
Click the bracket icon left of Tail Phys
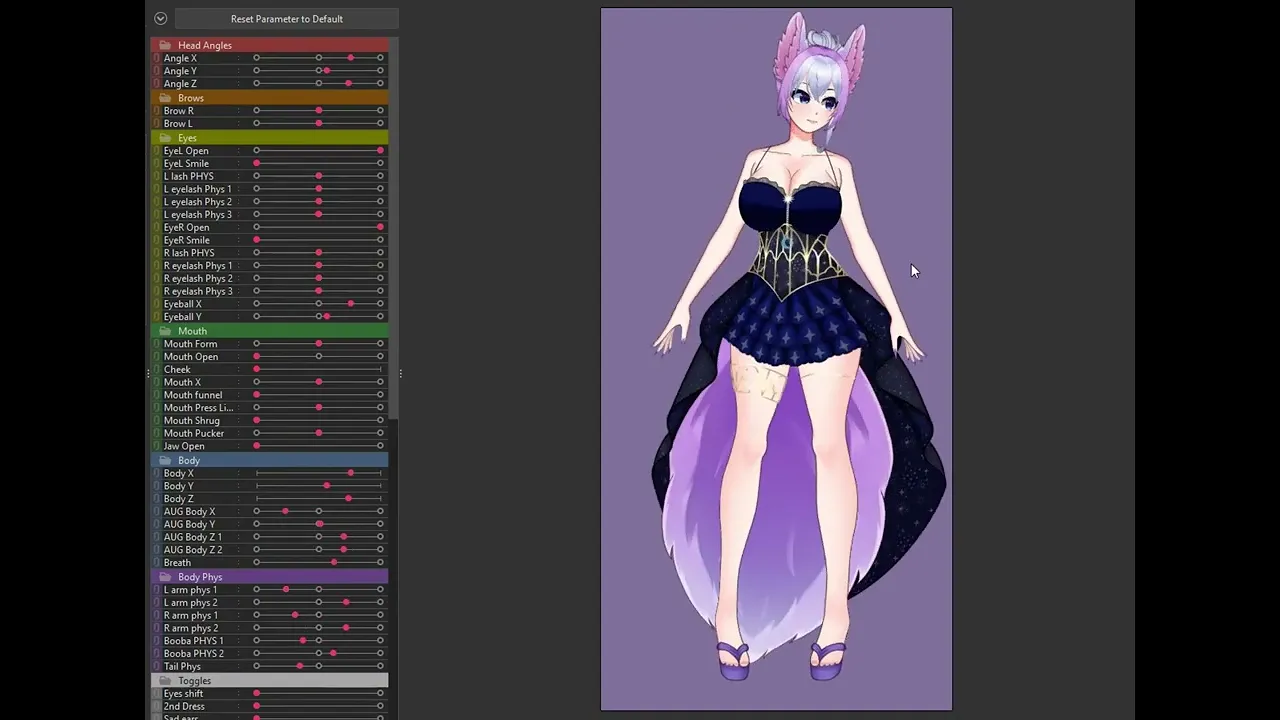point(157,667)
